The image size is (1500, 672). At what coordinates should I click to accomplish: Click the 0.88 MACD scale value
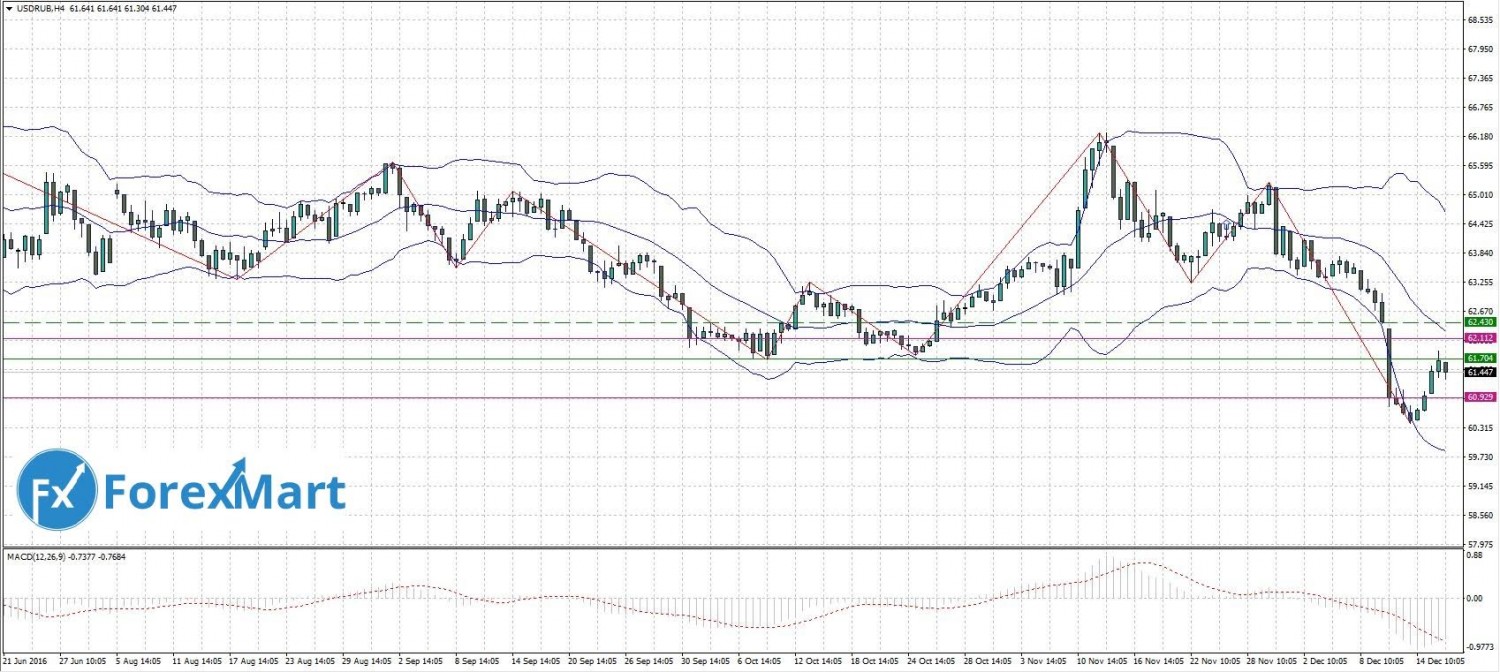[1473, 555]
